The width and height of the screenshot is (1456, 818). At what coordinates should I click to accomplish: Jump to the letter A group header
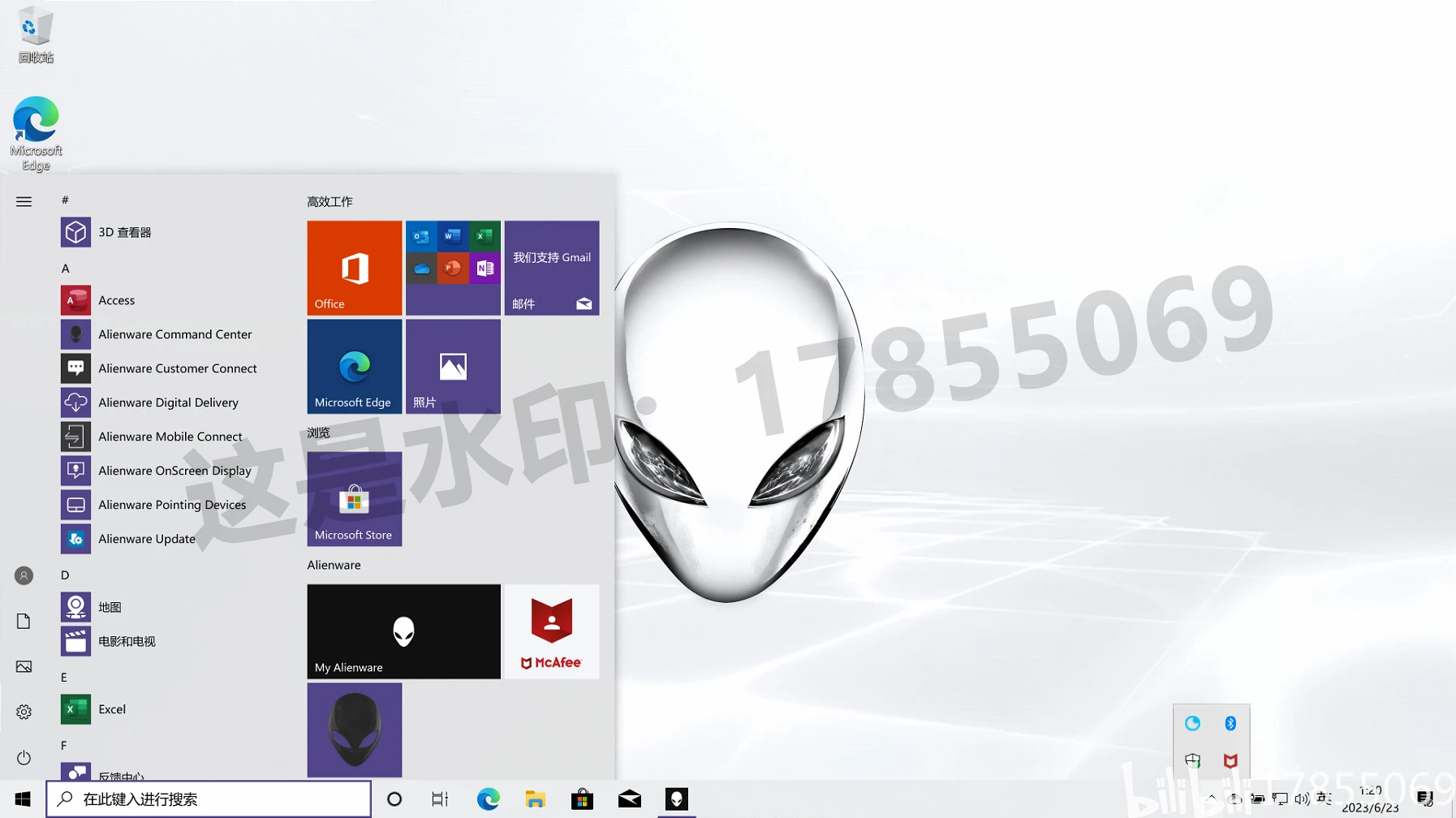66,268
